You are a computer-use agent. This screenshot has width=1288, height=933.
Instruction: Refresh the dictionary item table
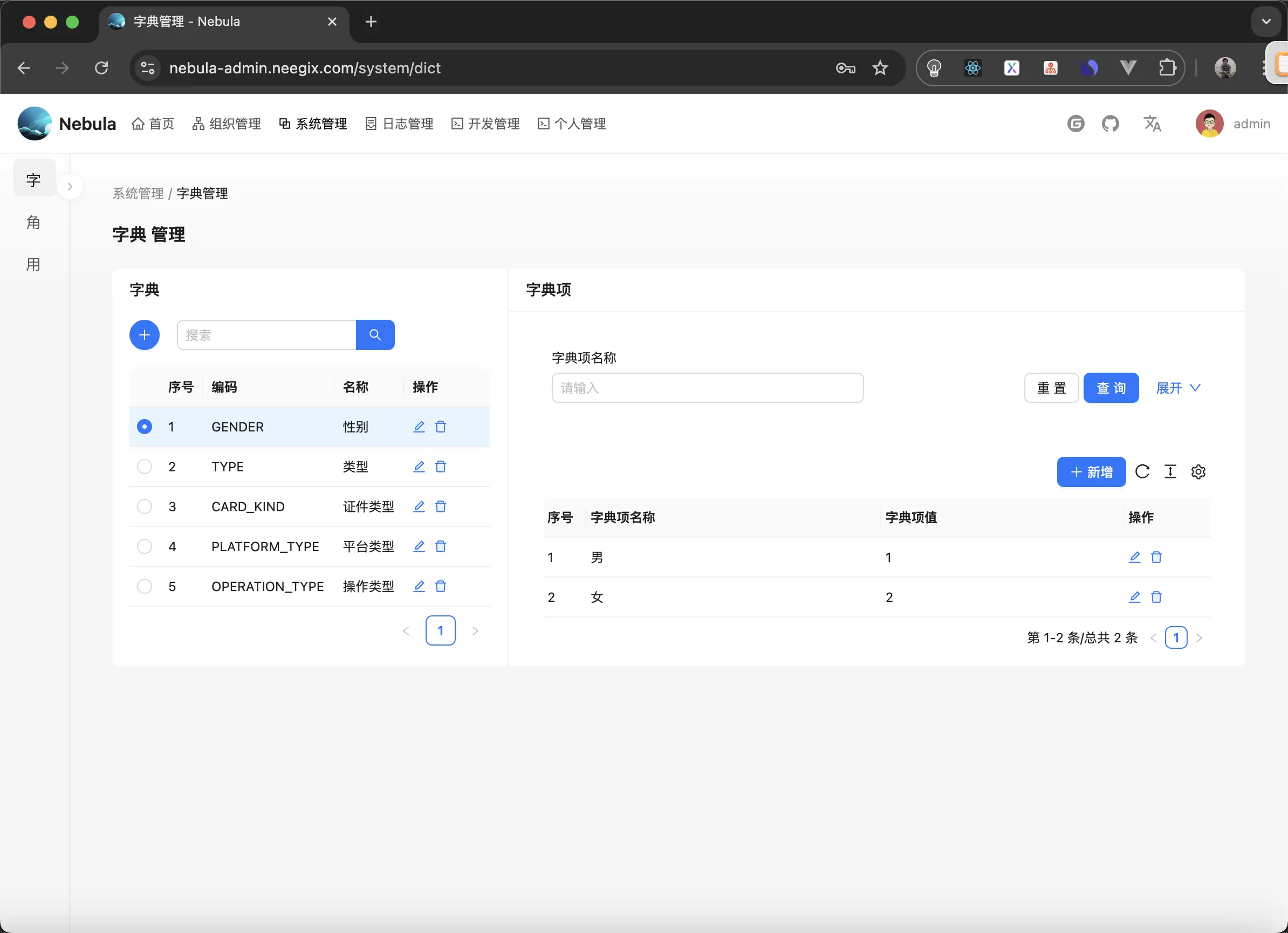(x=1142, y=471)
